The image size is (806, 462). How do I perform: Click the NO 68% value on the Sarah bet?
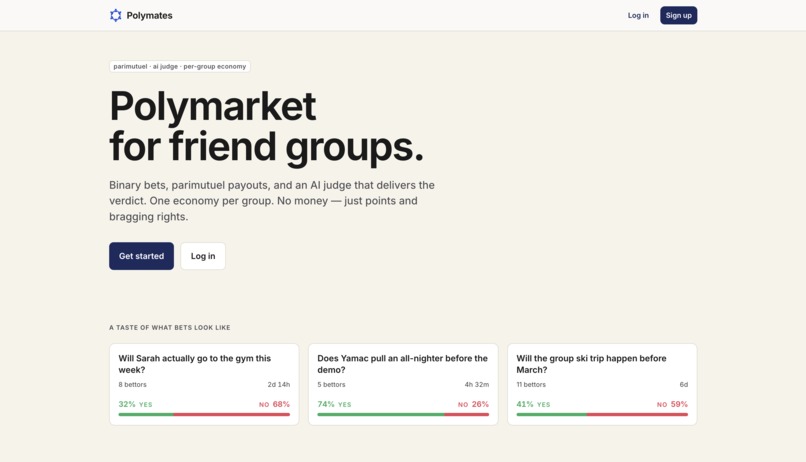click(274, 404)
